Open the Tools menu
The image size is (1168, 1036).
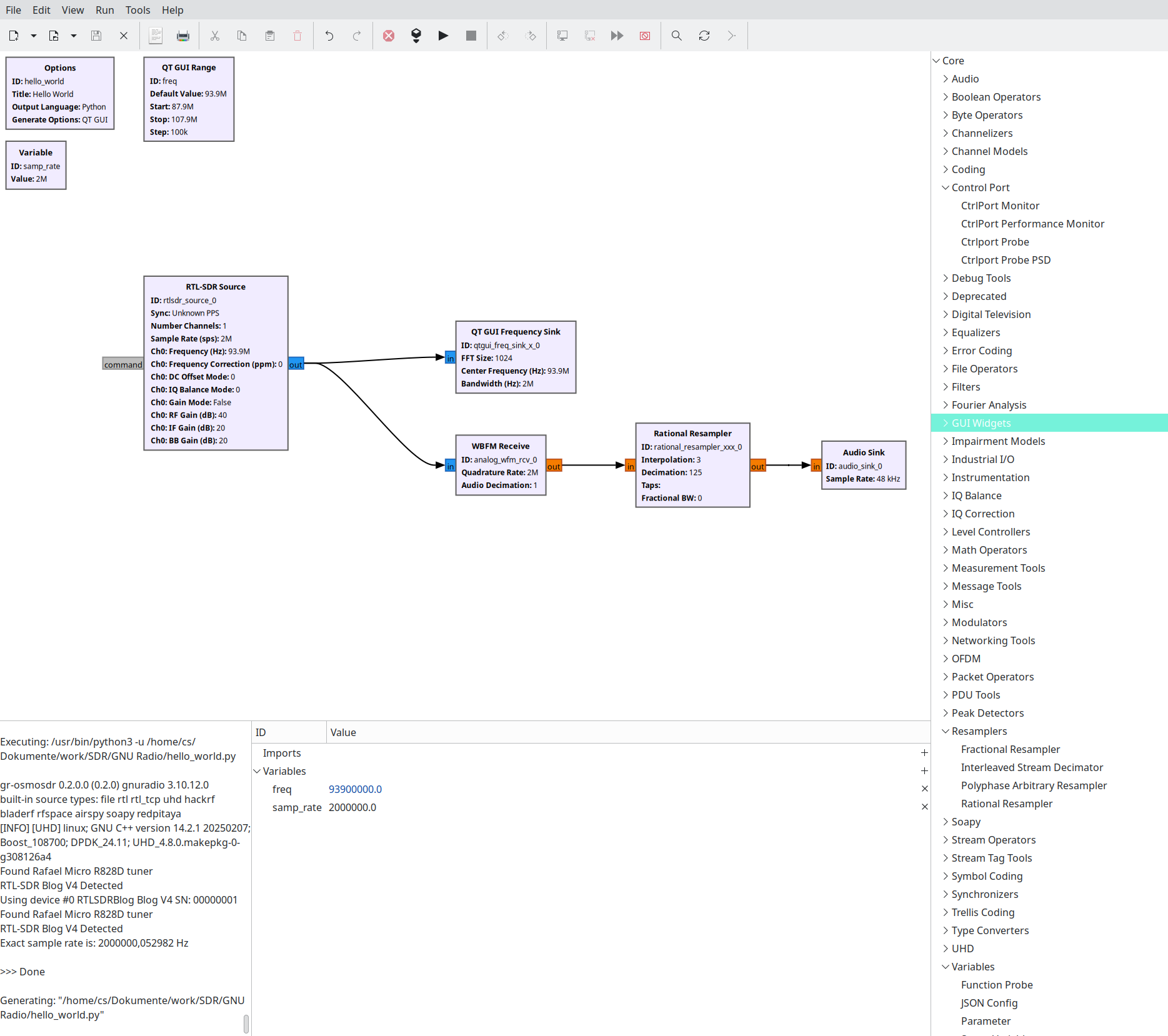pyautogui.click(x=137, y=10)
